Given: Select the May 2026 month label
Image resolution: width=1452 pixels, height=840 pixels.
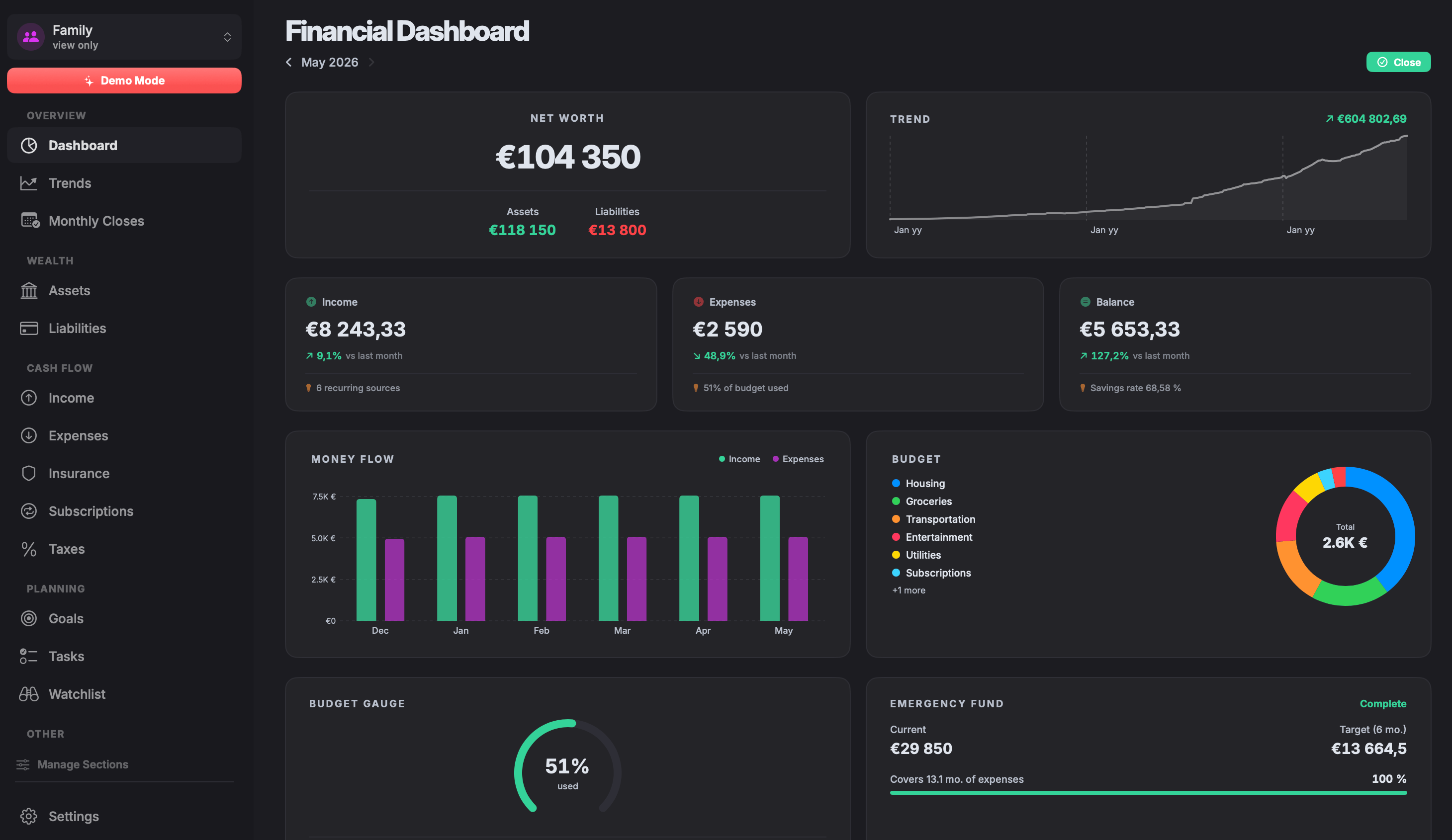Looking at the screenshot, I should (330, 62).
